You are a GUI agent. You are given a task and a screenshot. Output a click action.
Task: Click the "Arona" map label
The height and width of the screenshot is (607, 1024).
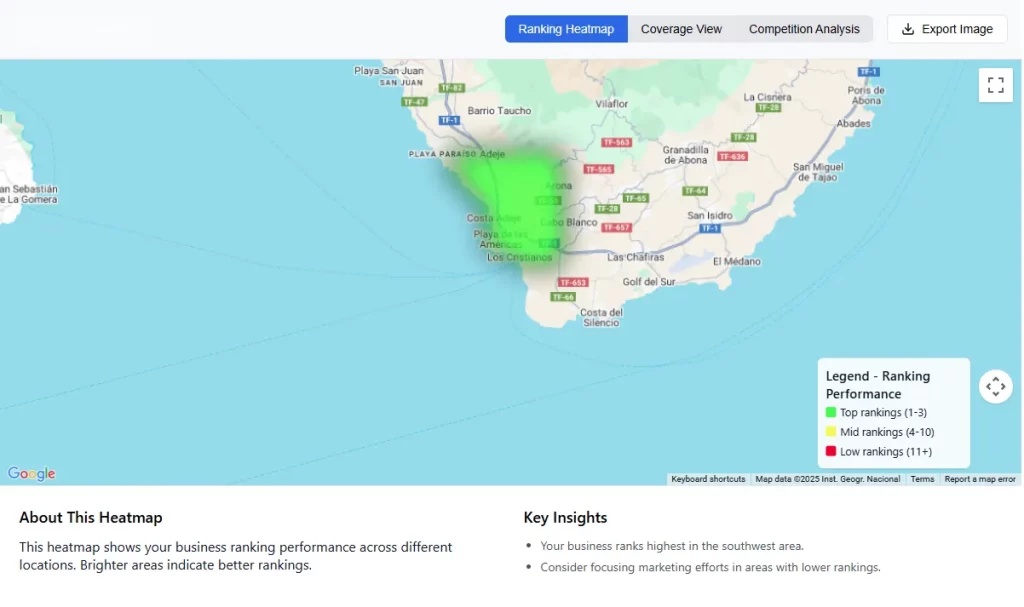(x=558, y=186)
